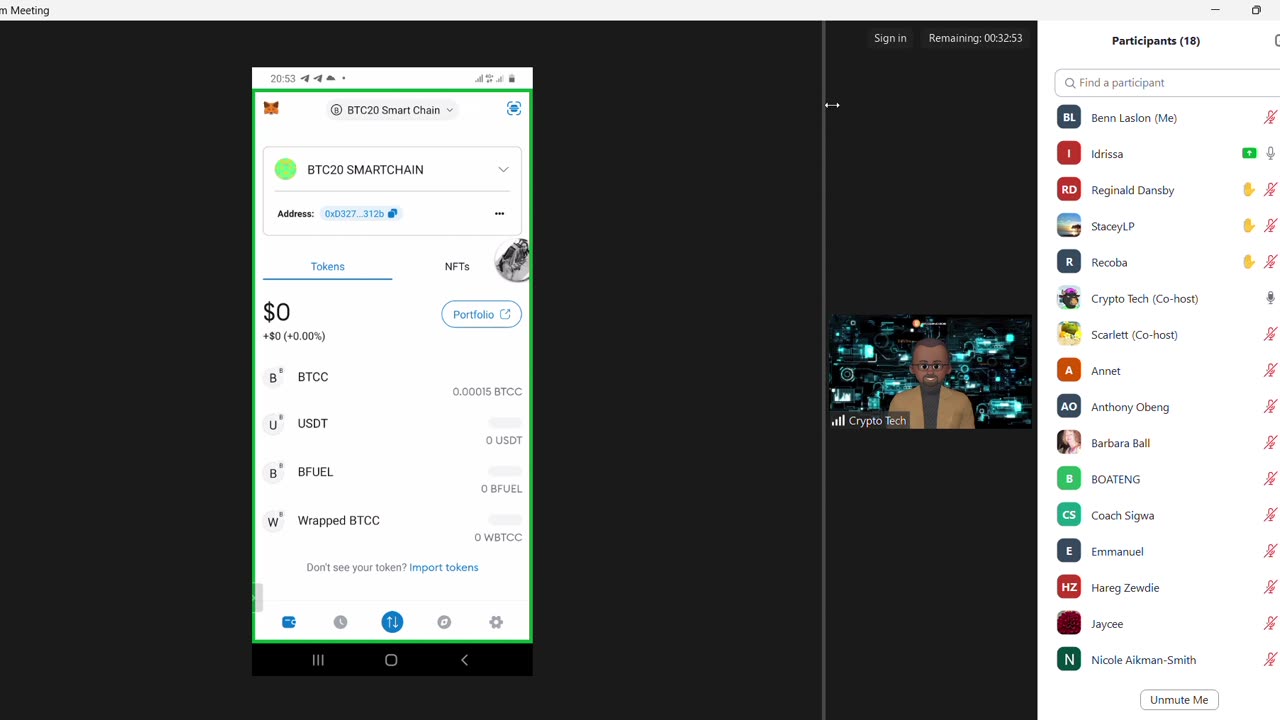Click the Crypto Tech video thumbnail
The height and width of the screenshot is (720, 1280).
click(x=931, y=372)
